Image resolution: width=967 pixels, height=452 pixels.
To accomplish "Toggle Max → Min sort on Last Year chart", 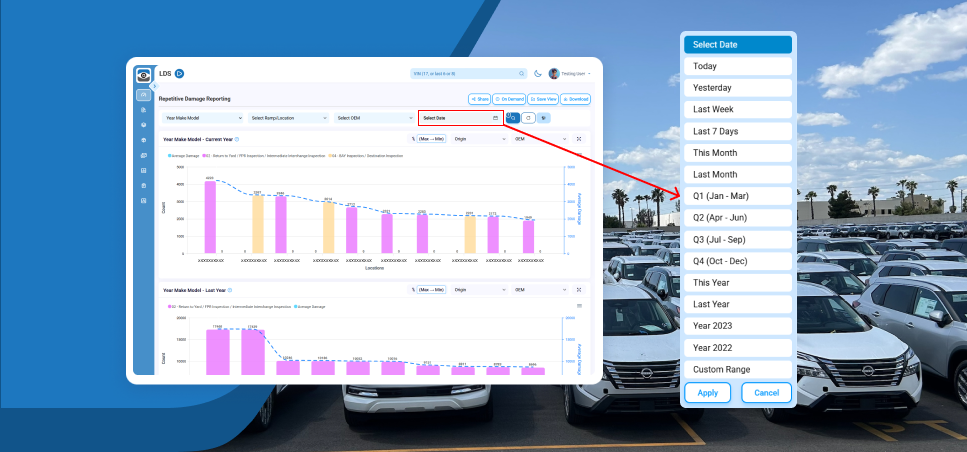I will pyautogui.click(x=429, y=290).
